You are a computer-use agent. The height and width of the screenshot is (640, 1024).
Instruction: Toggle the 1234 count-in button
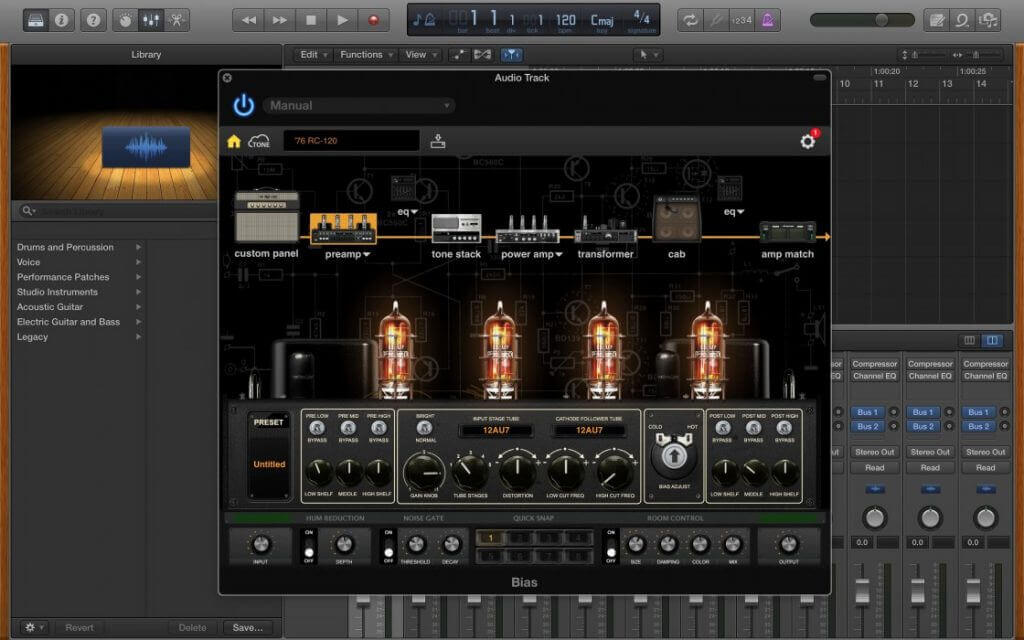click(x=741, y=20)
